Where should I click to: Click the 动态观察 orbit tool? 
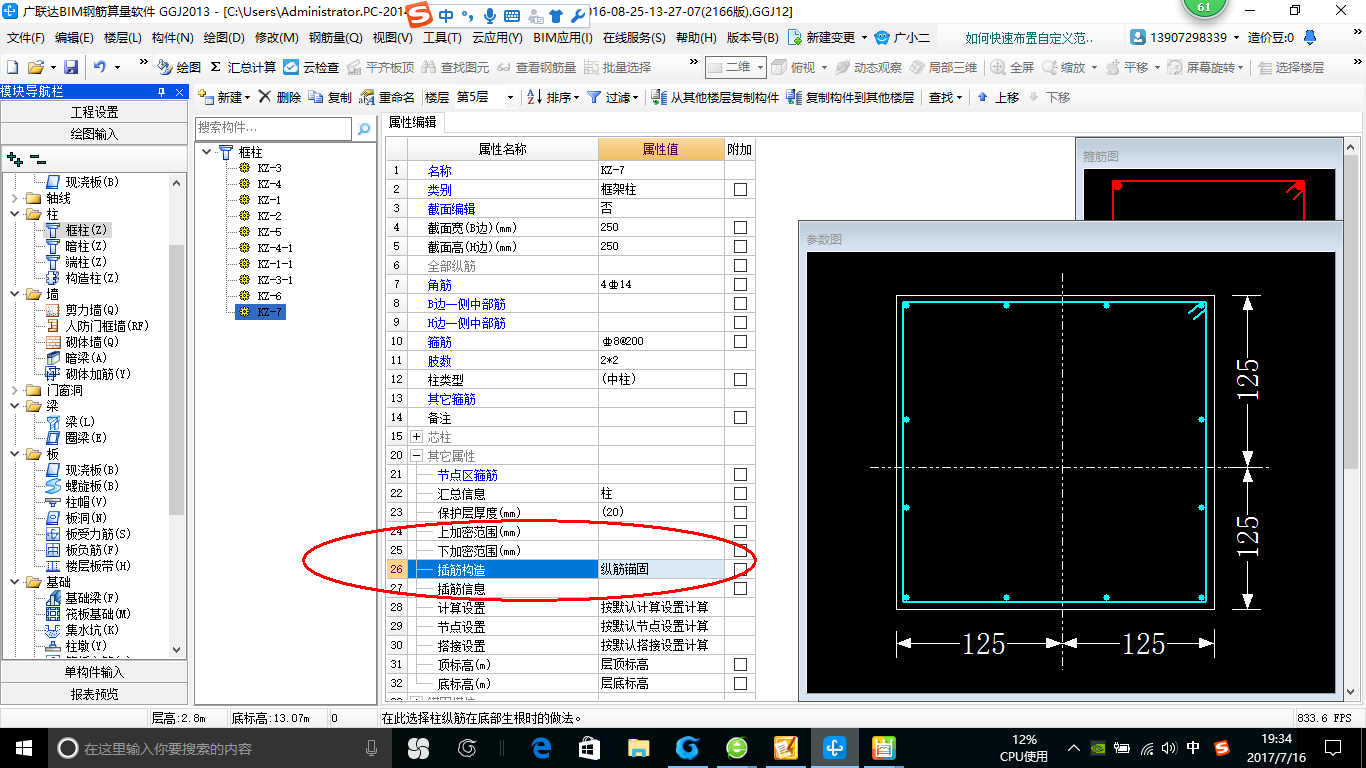coord(869,67)
